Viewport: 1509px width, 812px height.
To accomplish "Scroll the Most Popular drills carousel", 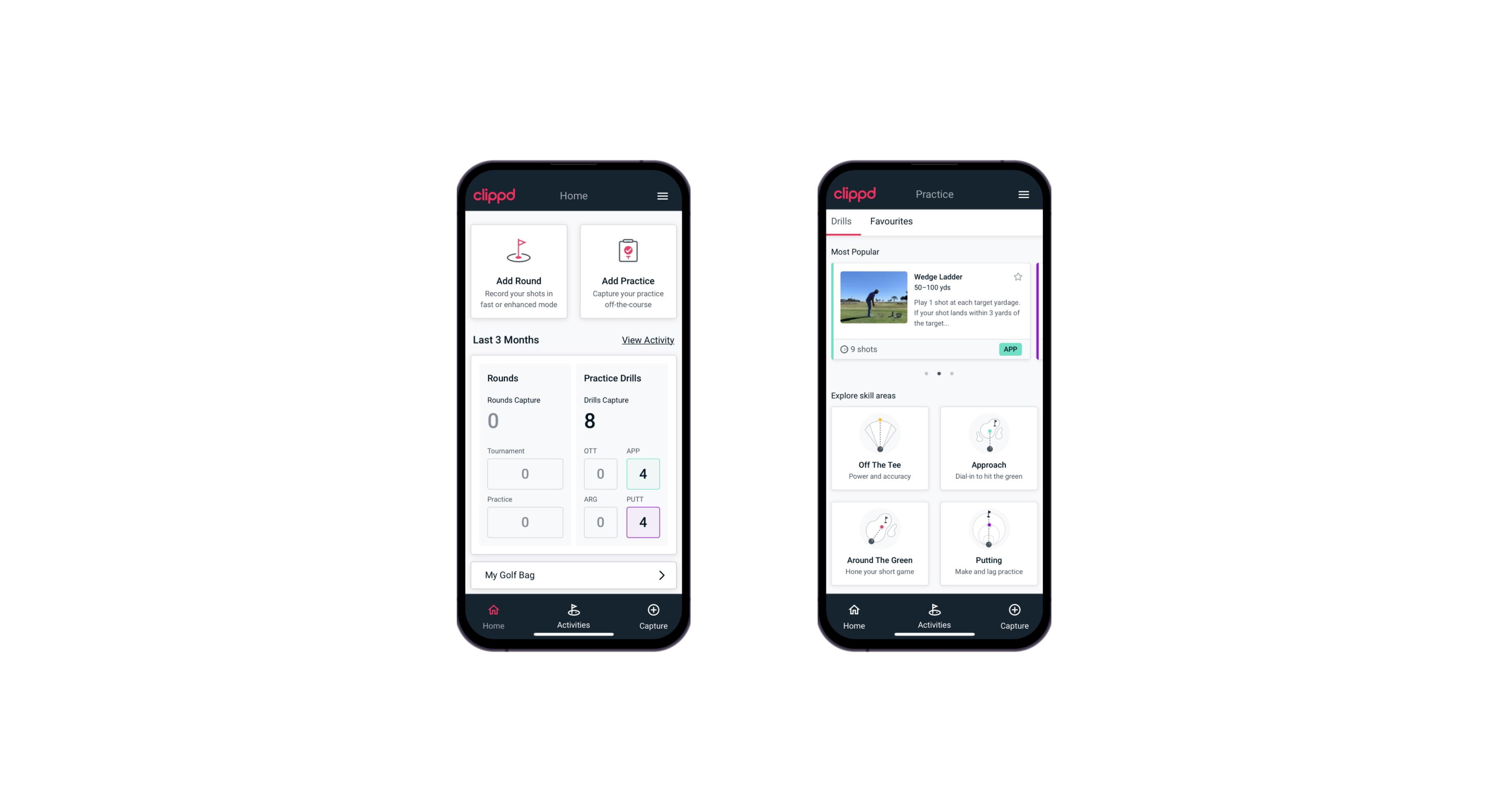I will [951, 373].
